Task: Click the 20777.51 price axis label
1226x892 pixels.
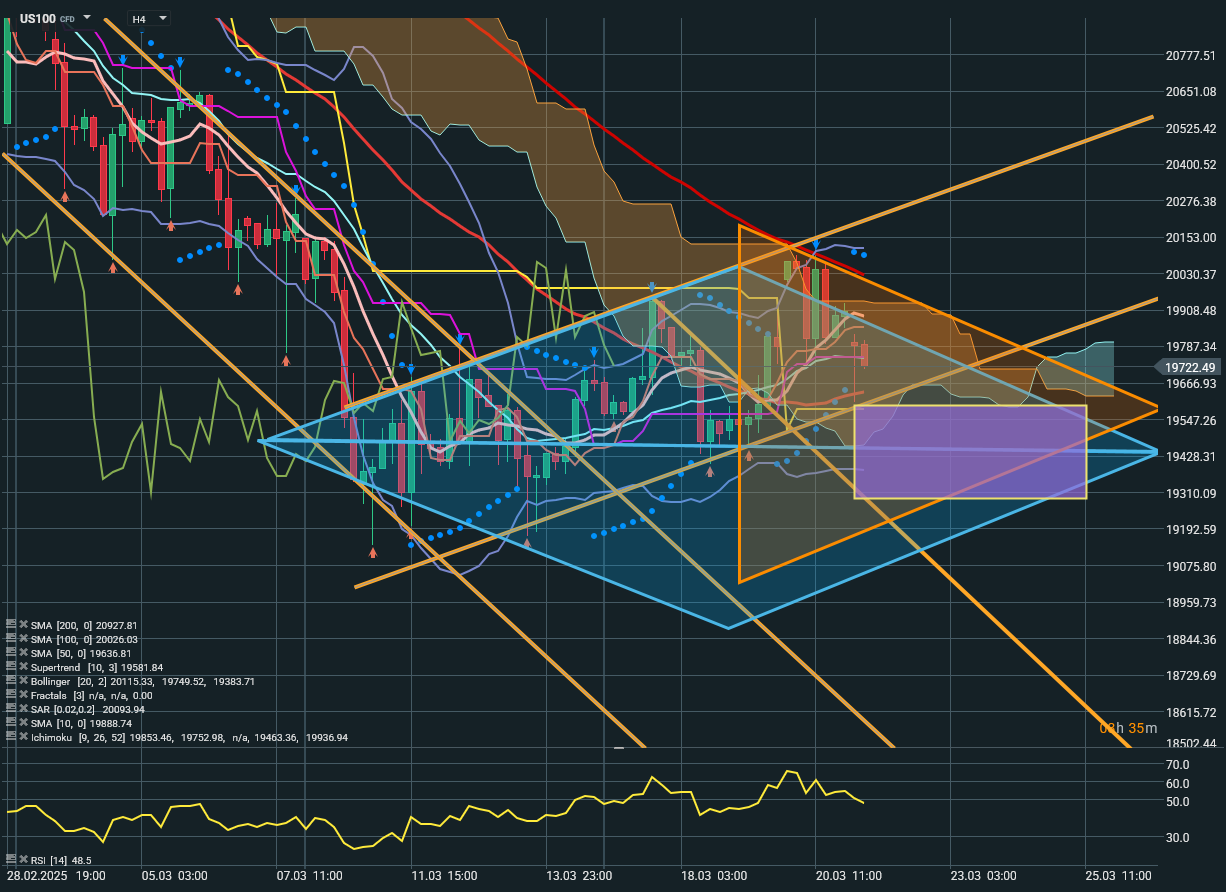Action: click(1190, 55)
